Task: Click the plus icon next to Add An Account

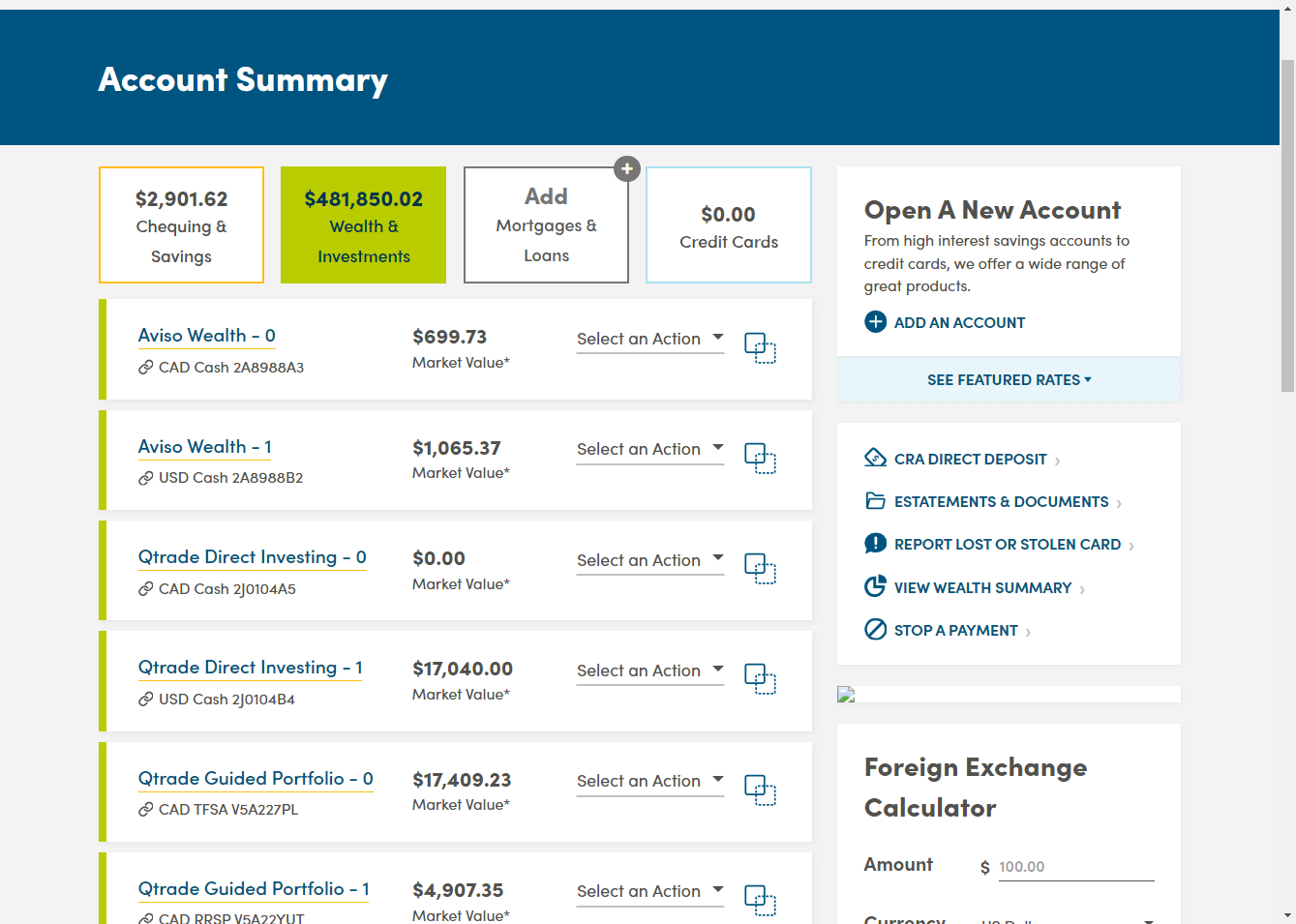Action: pyautogui.click(x=875, y=322)
